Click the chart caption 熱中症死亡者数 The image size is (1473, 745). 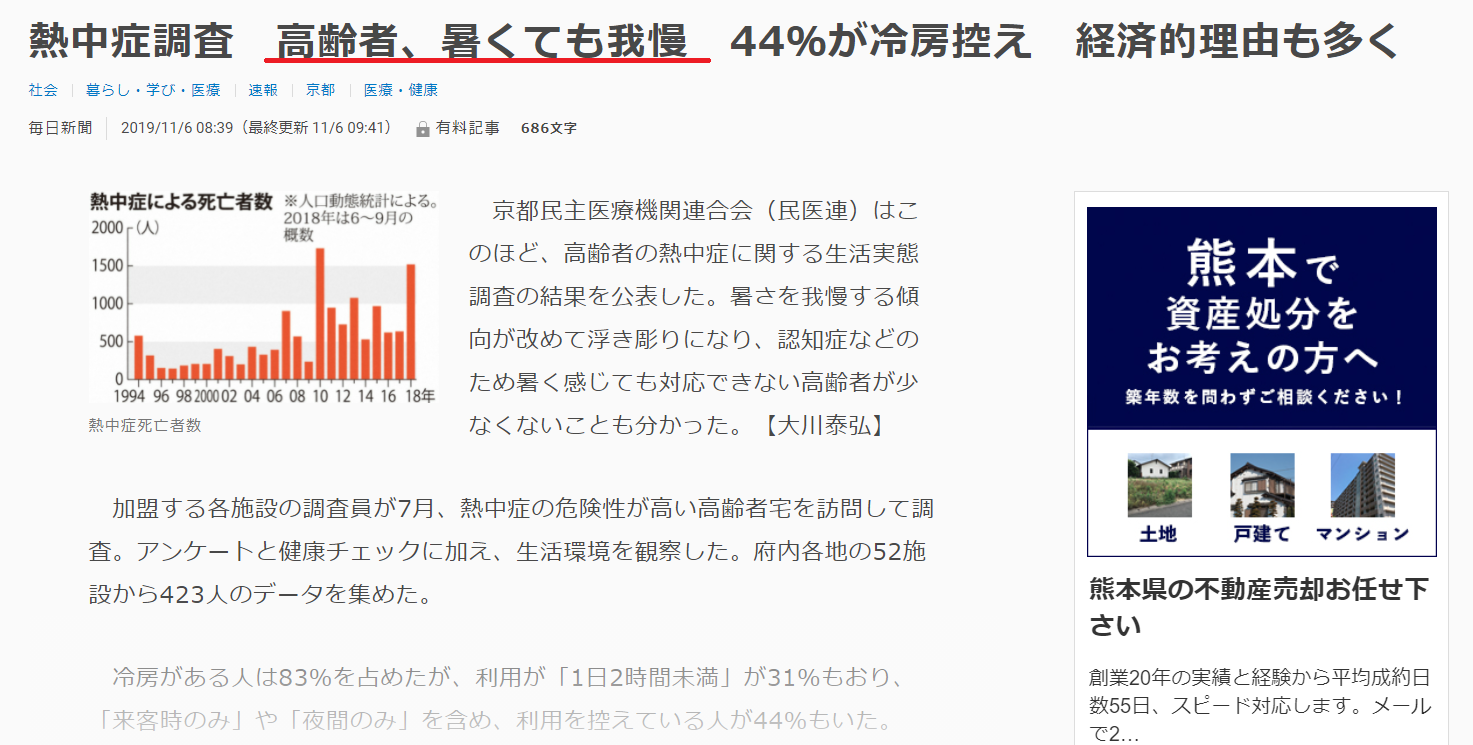[x=145, y=425]
